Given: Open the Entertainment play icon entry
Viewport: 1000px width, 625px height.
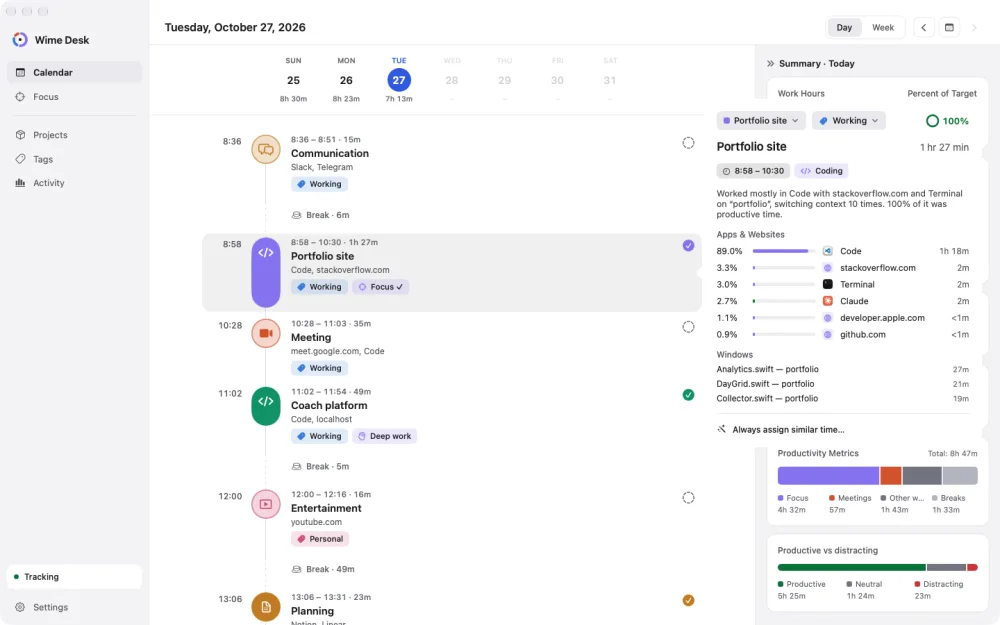Looking at the screenshot, I should point(266,504).
